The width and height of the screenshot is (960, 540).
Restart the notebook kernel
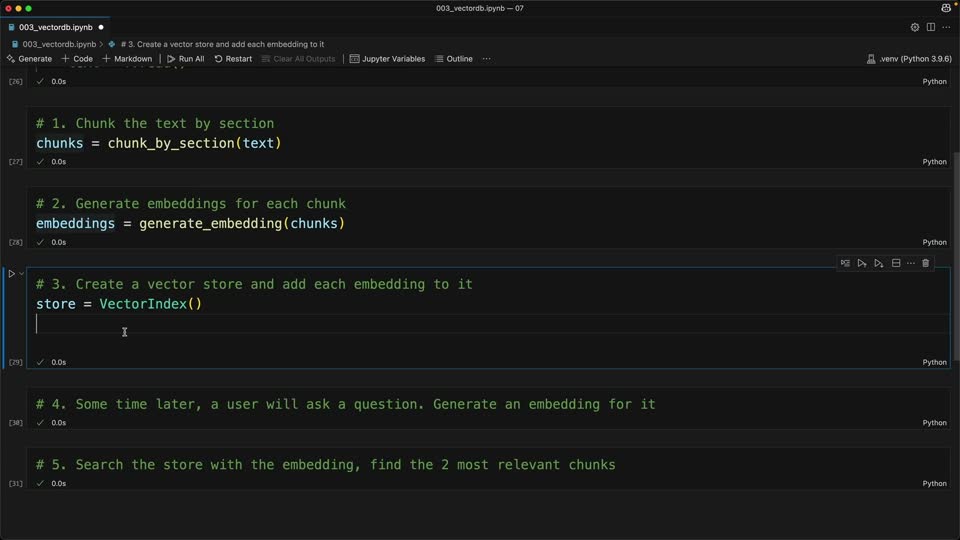tap(233, 59)
